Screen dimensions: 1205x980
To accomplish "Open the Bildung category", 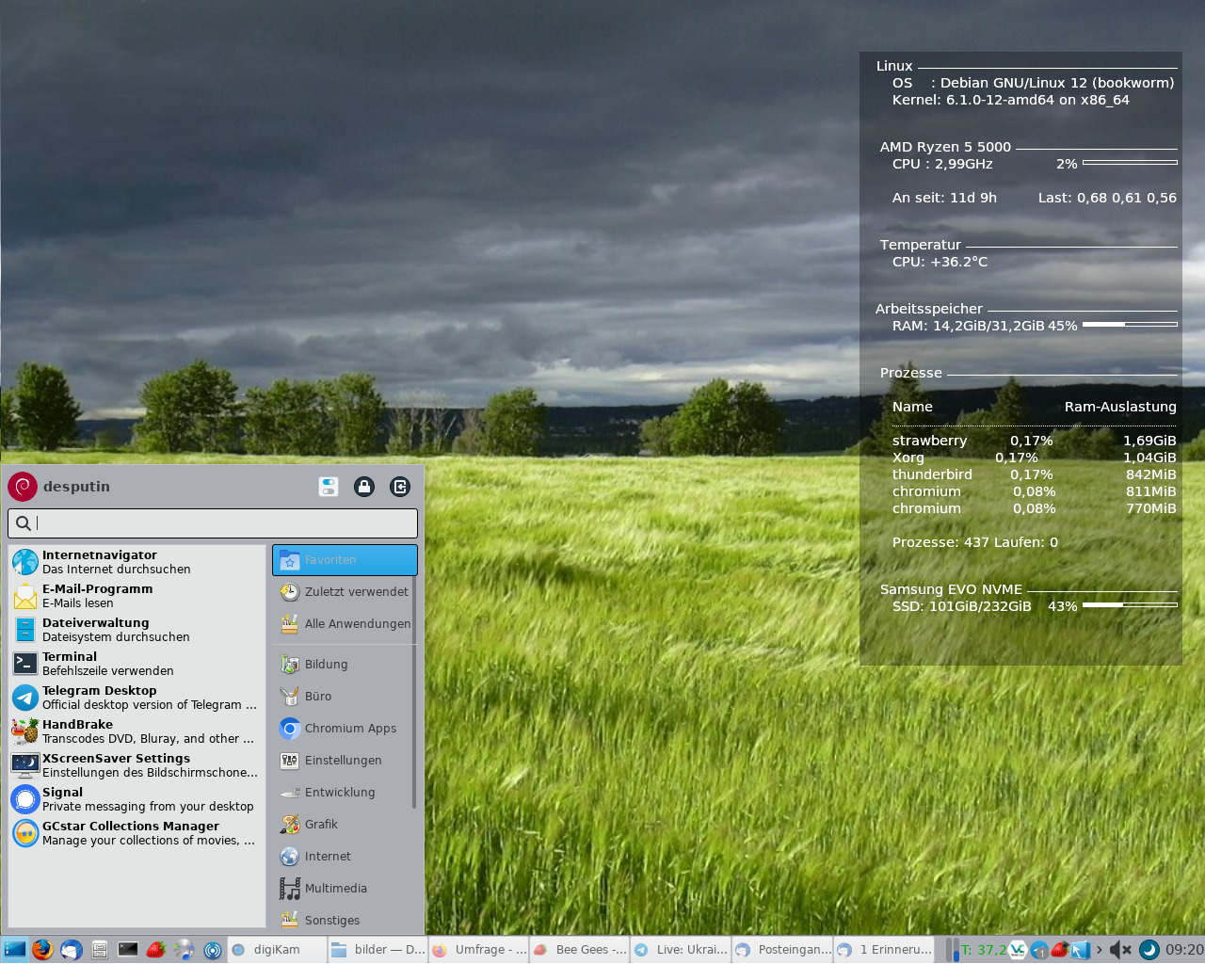I will pyautogui.click(x=345, y=665).
